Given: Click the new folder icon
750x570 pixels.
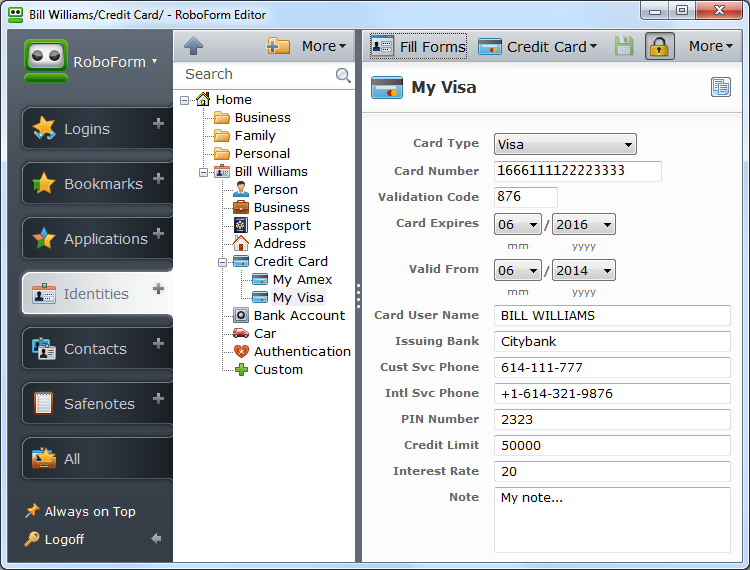Looking at the screenshot, I should pyautogui.click(x=278, y=46).
